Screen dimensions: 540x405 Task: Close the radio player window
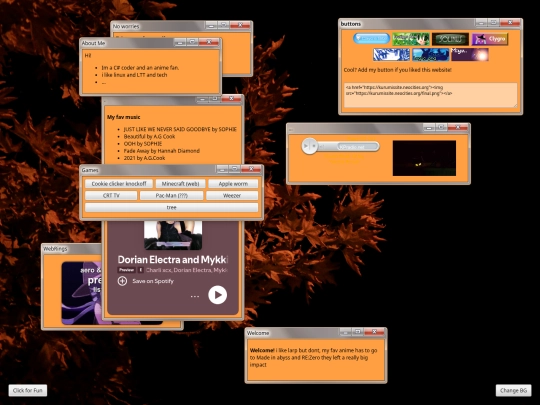[x=458, y=127]
